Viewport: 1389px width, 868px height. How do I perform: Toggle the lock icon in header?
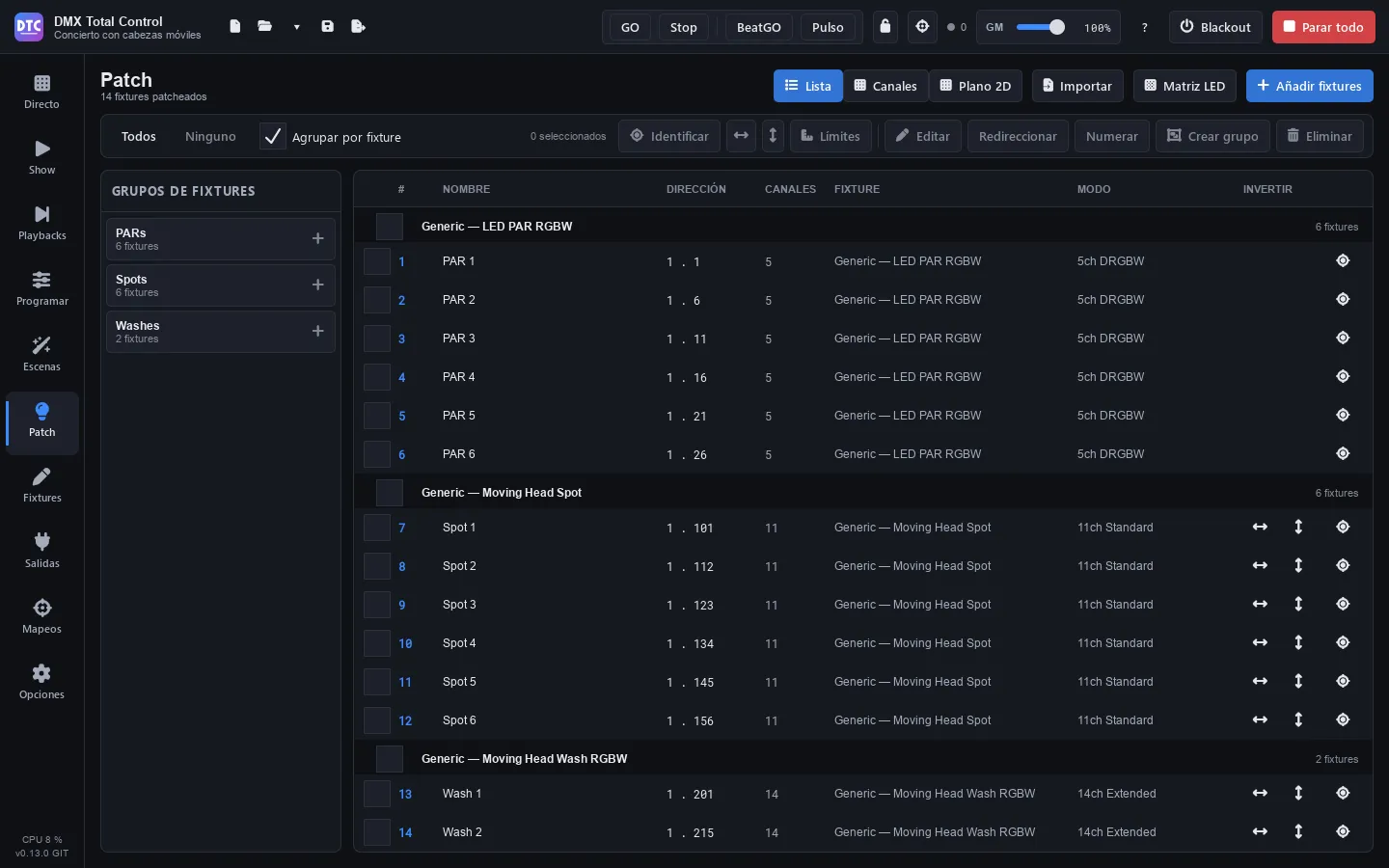[885, 27]
